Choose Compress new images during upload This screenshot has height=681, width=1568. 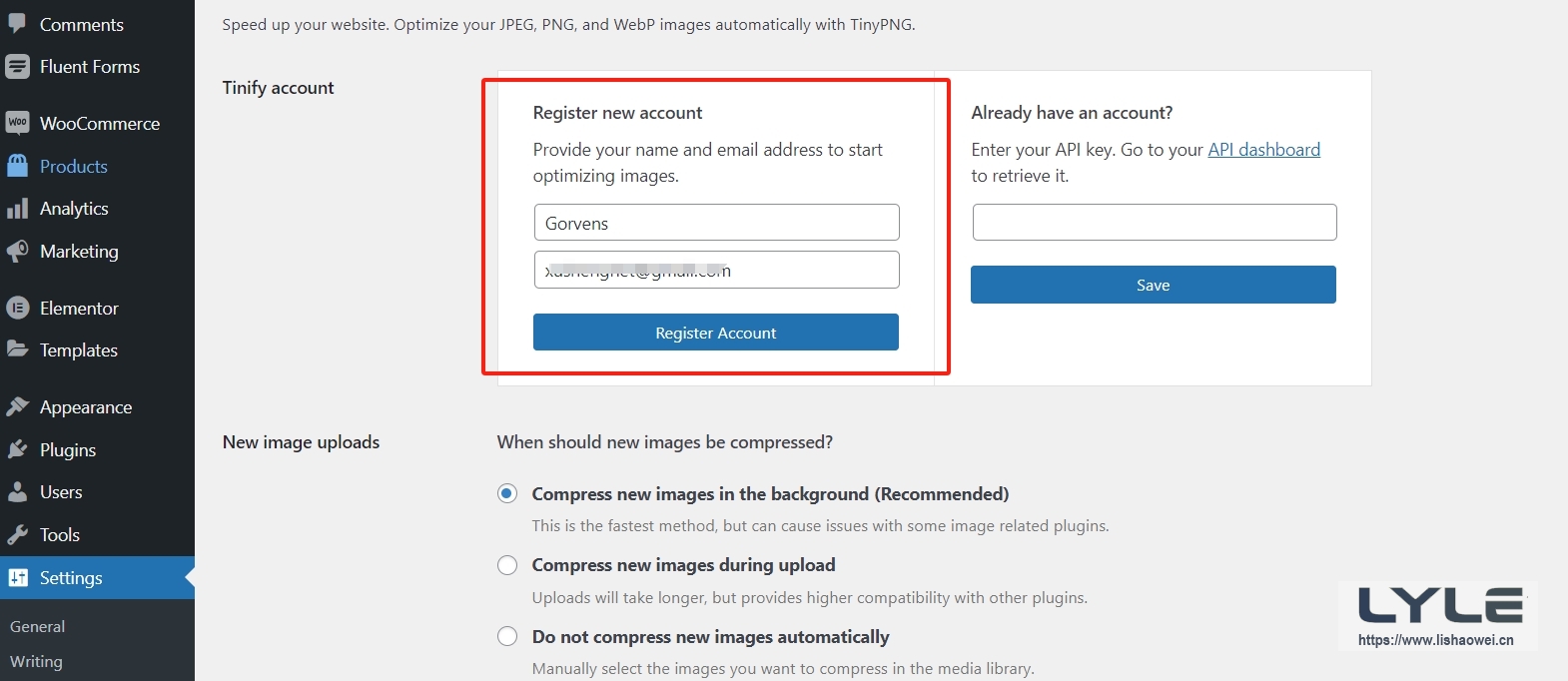coord(507,565)
